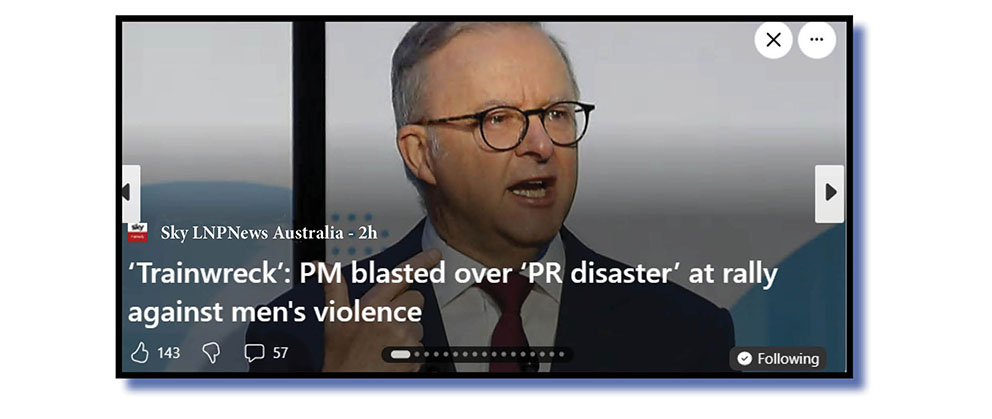Click Sky LNPNews Australia source name
The image size is (992, 419).
coord(252,233)
